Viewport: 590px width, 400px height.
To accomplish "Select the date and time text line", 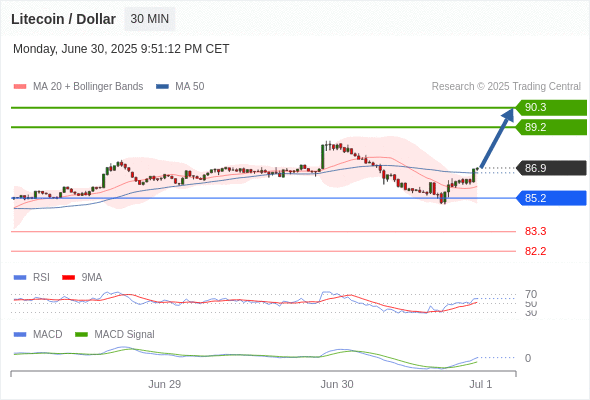I will coord(121,49).
